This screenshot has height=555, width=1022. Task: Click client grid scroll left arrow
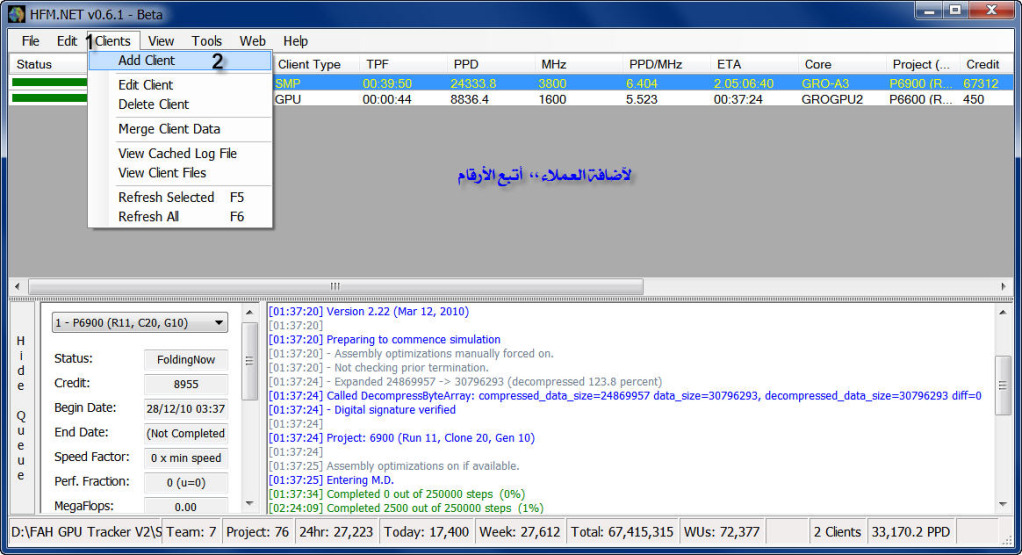18,286
